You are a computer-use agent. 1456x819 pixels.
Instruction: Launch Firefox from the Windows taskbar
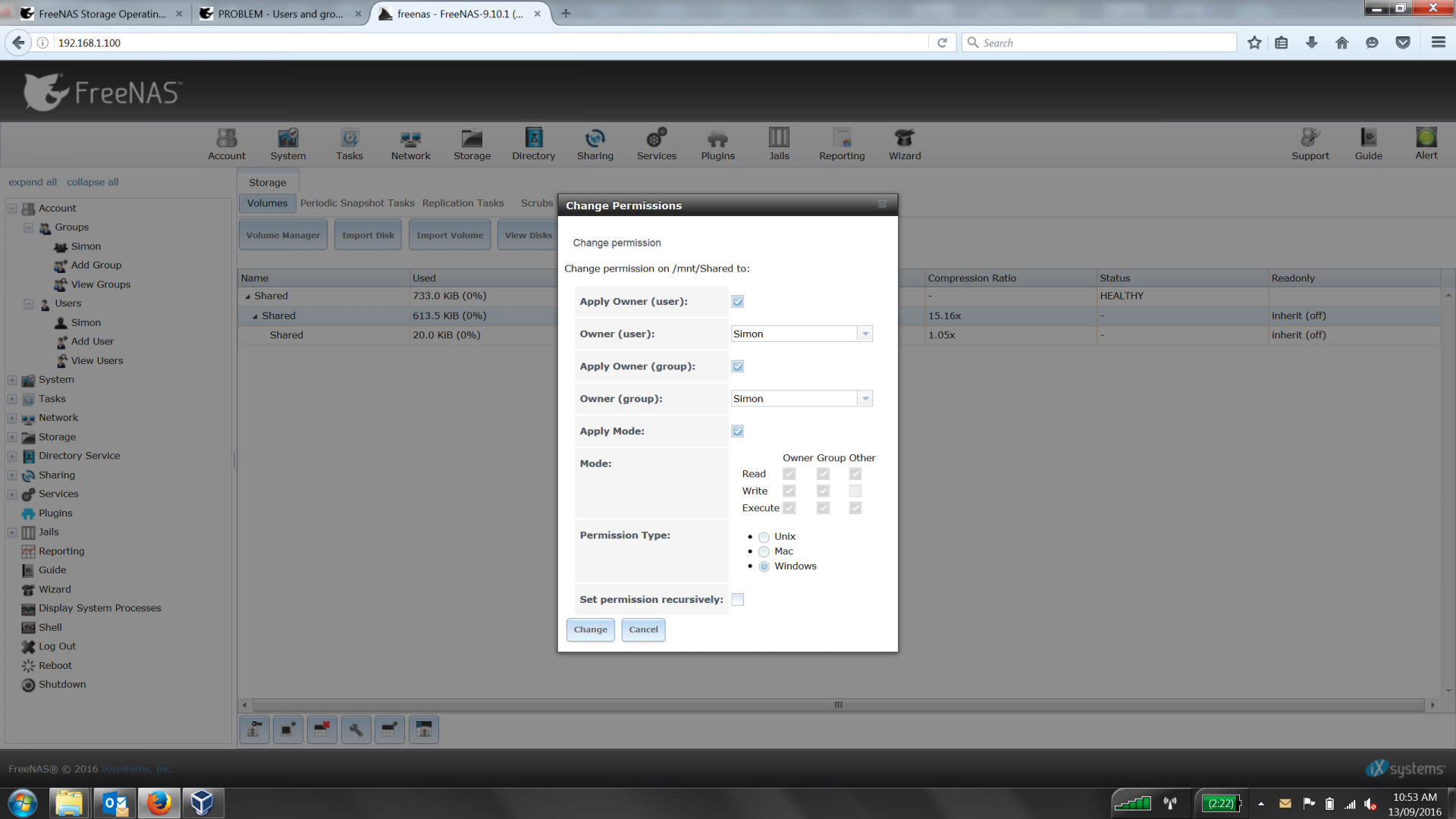pos(158,803)
